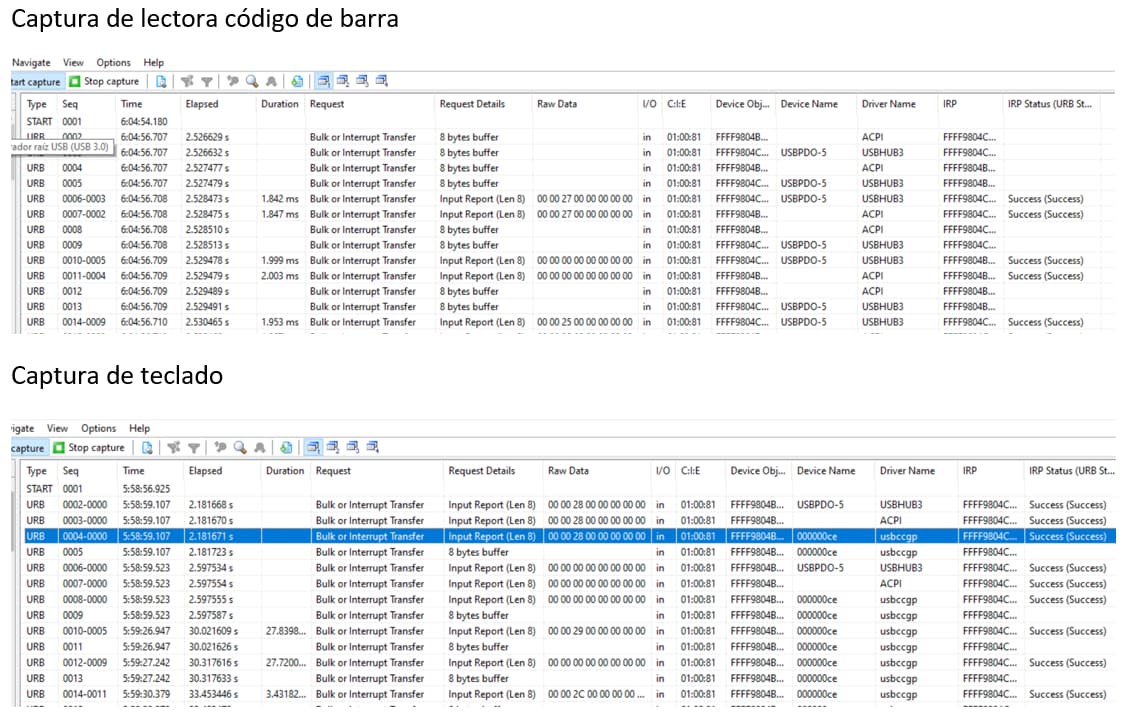Viewport: 1129px width, 719px height.
Task: Click Stop capture in the lower keyboard window
Action: coord(89,448)
